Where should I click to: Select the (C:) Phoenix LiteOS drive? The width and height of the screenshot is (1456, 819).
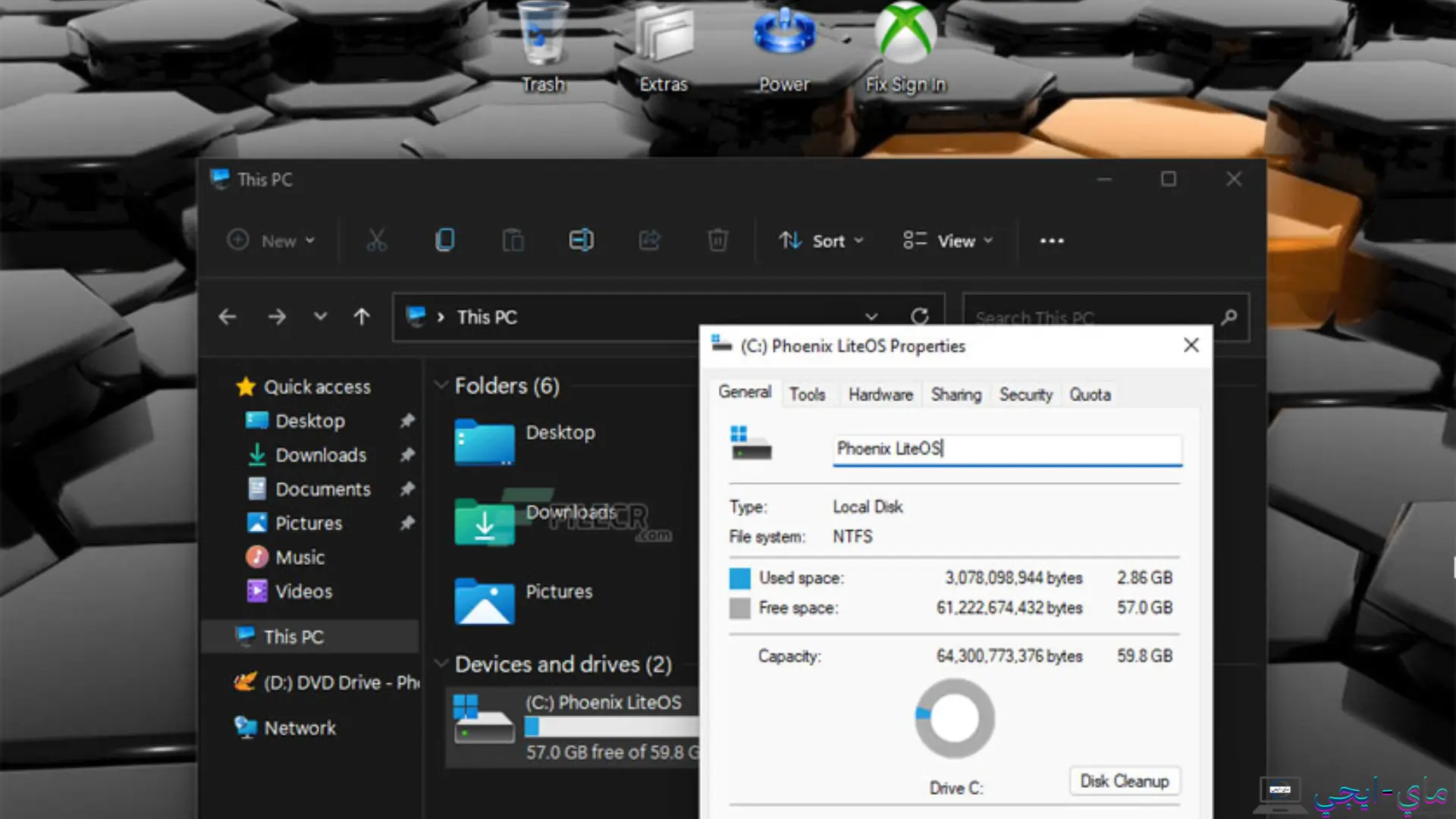[573, 726]
